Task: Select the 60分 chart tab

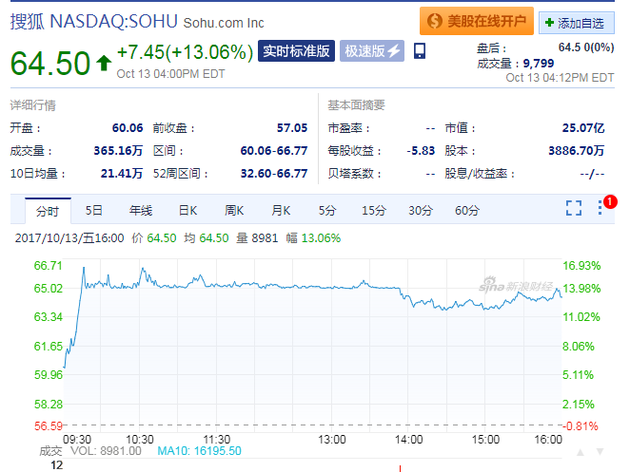Action: [467, 210]
